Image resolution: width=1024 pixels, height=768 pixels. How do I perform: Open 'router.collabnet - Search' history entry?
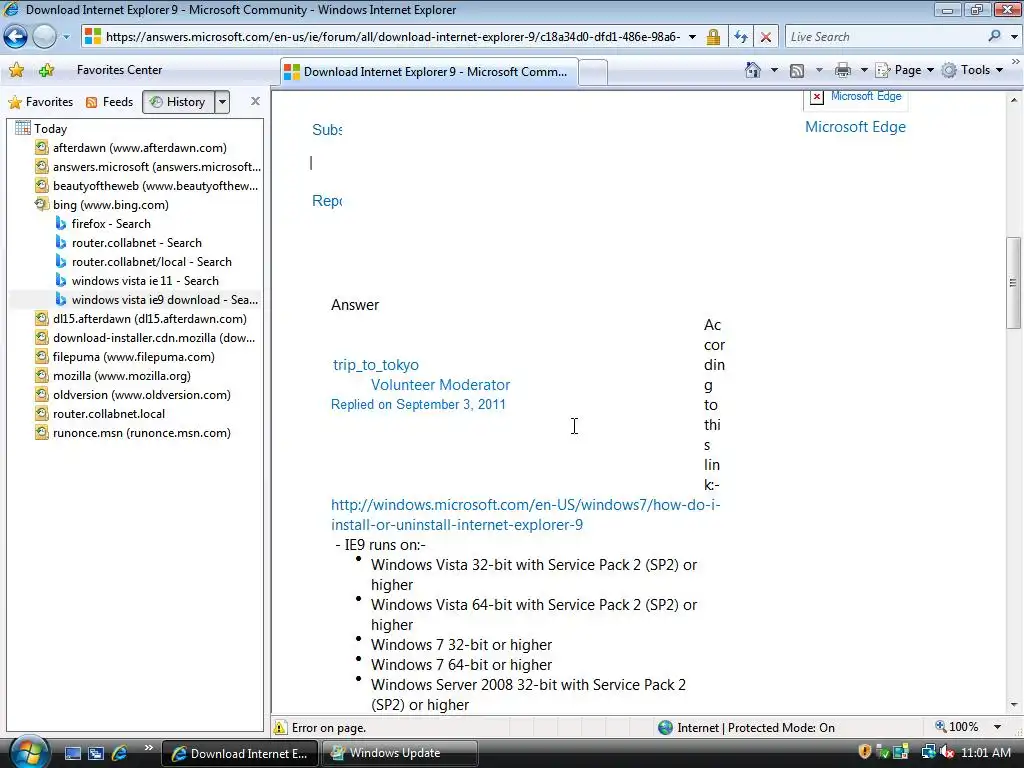point(129,242)
